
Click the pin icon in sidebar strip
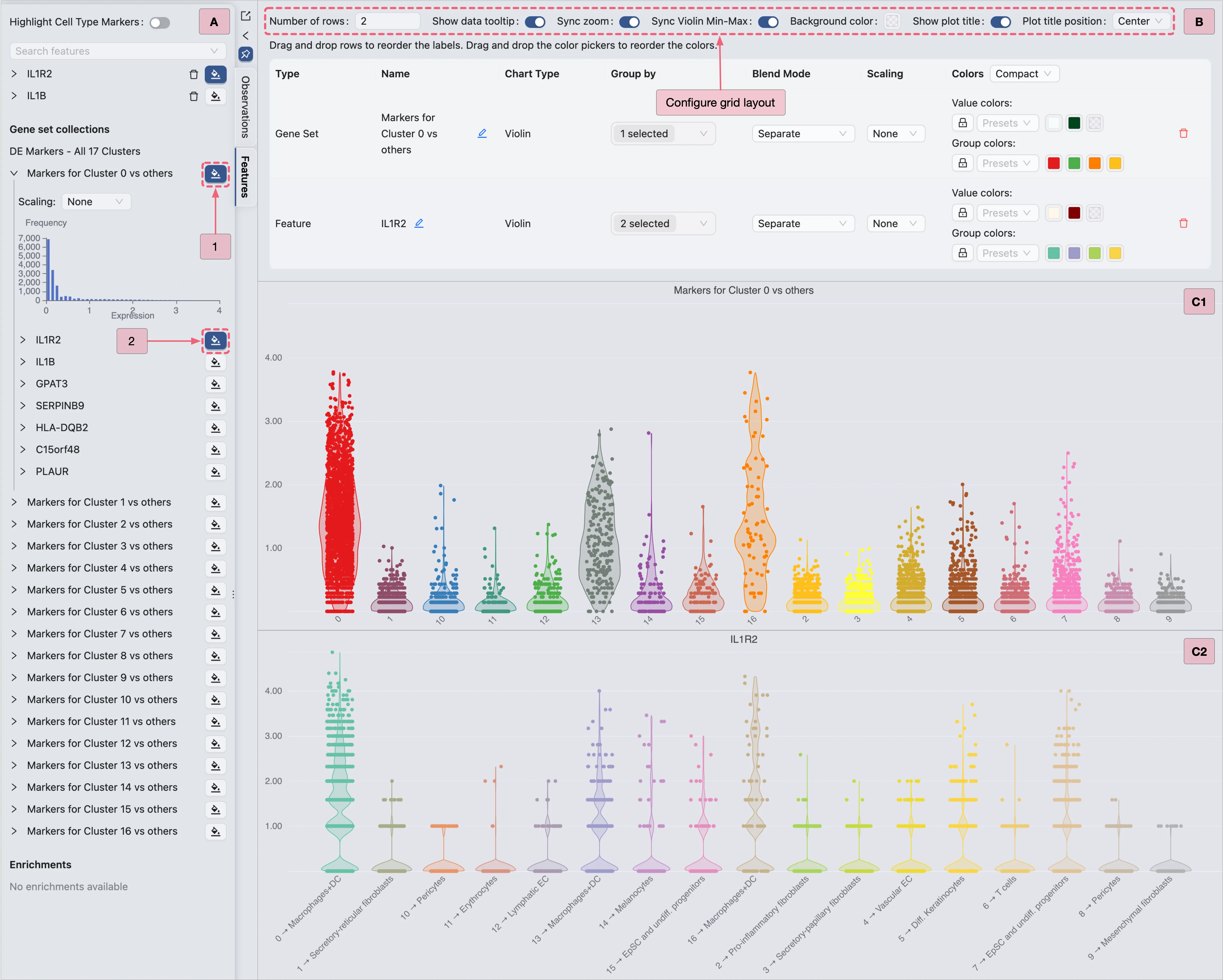point(246,54)
